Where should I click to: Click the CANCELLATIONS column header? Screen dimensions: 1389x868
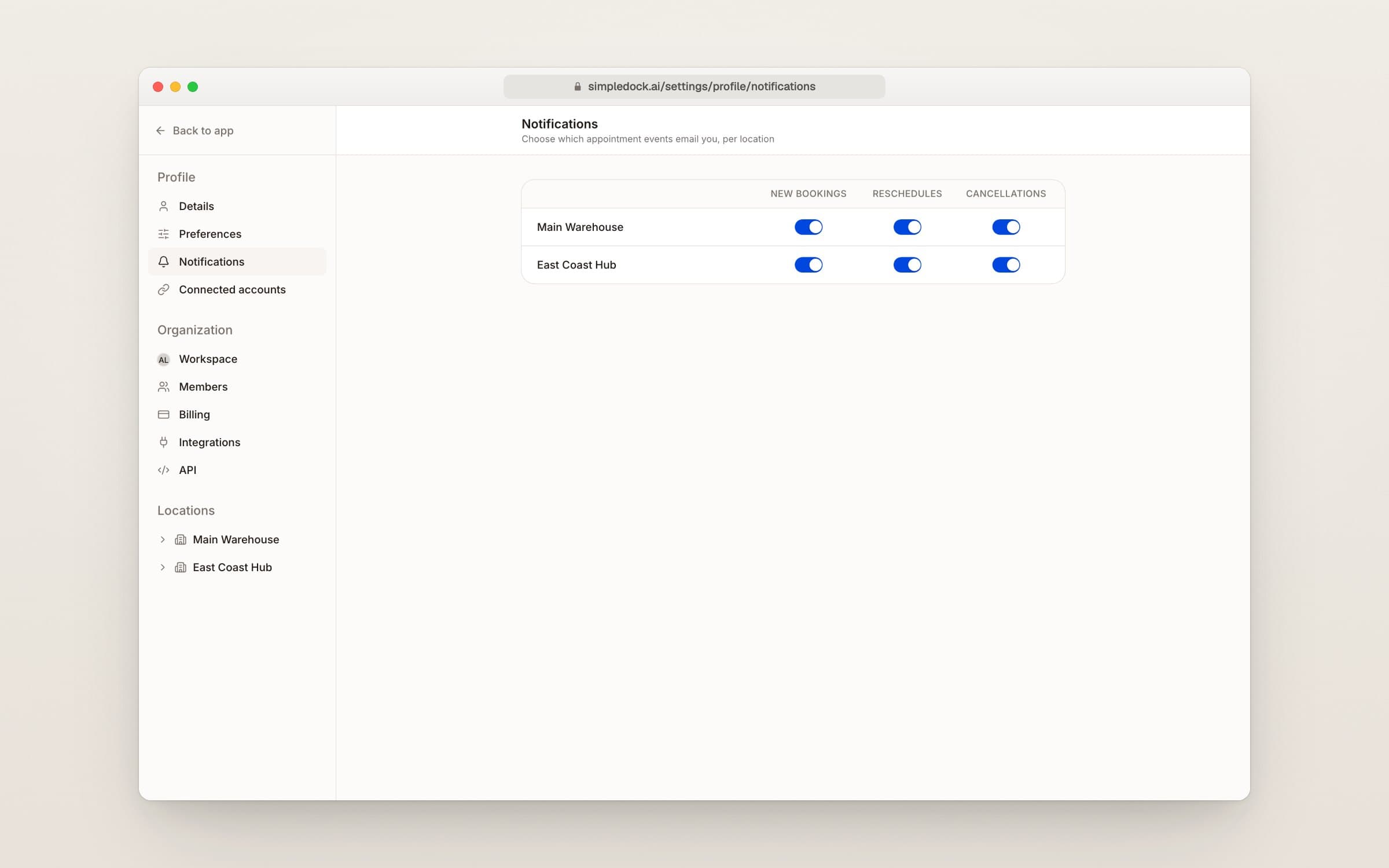pos(1006,194)
